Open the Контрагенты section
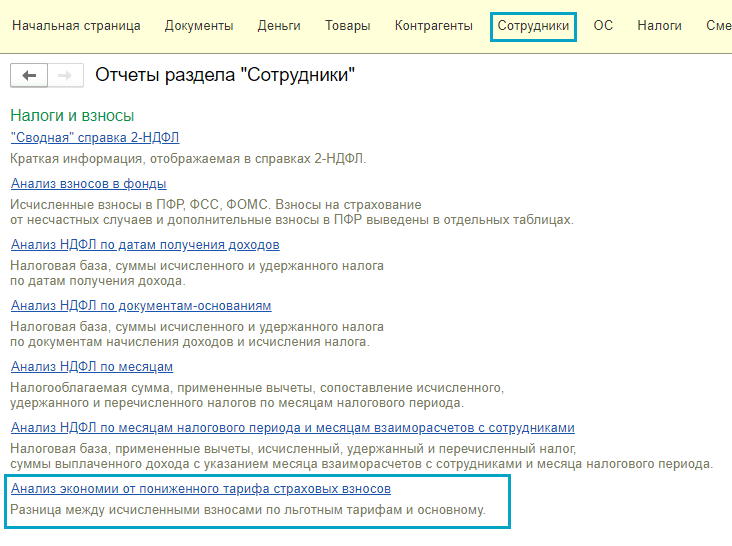Image resolution: width=732 pixels, height=546 pixels. 434,26
